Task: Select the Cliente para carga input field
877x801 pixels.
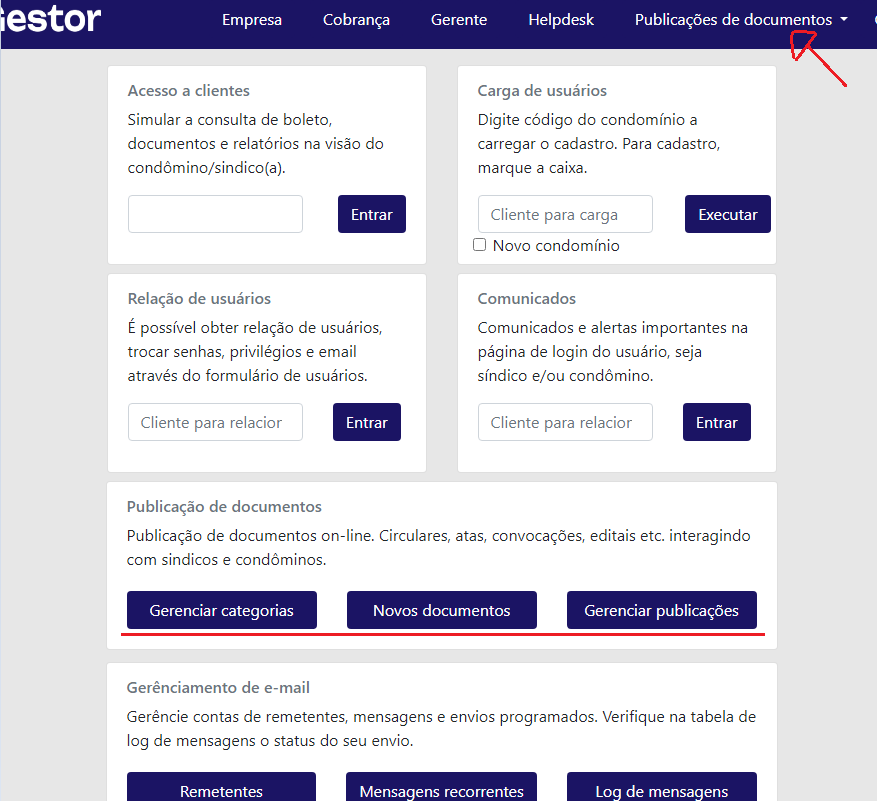Action: click(564, 213)
